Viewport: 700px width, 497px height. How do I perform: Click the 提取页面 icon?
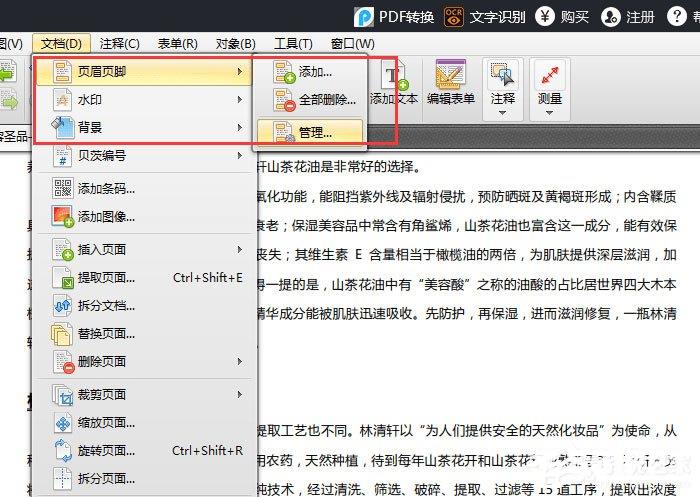pyautogui.click(x=62, y=277)
